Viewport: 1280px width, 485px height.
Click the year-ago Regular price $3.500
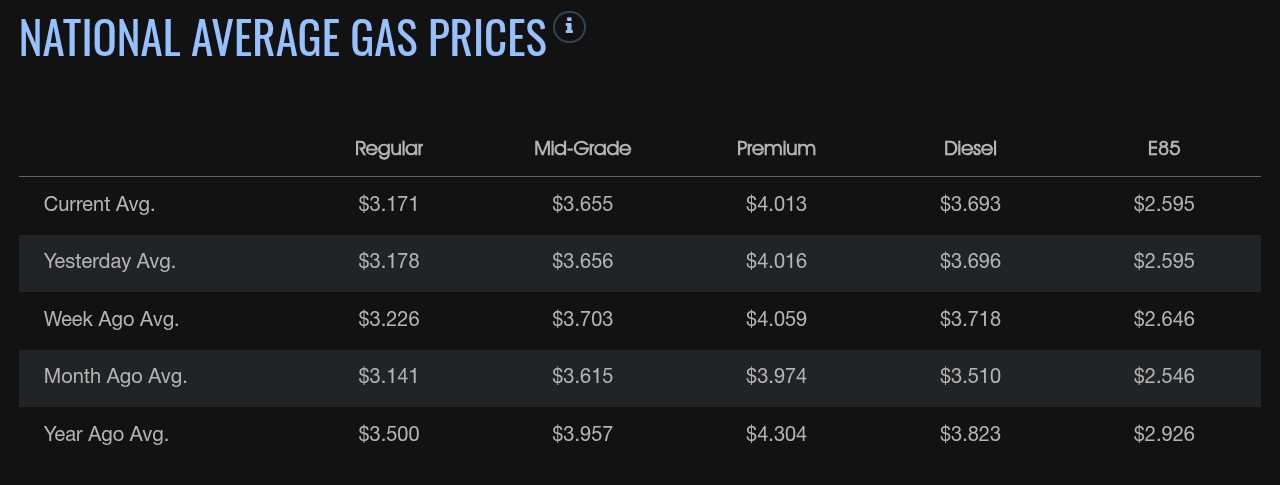point(389,435)
